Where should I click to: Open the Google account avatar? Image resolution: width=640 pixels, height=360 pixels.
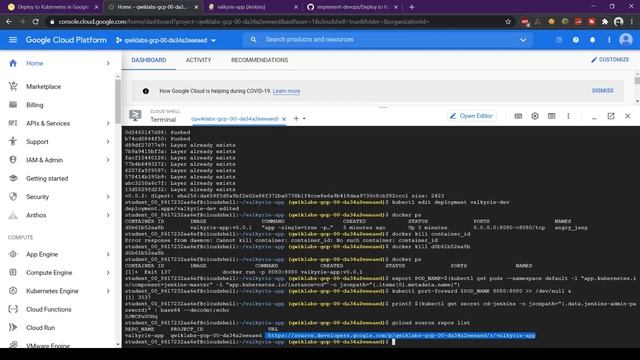coord(625,40)
